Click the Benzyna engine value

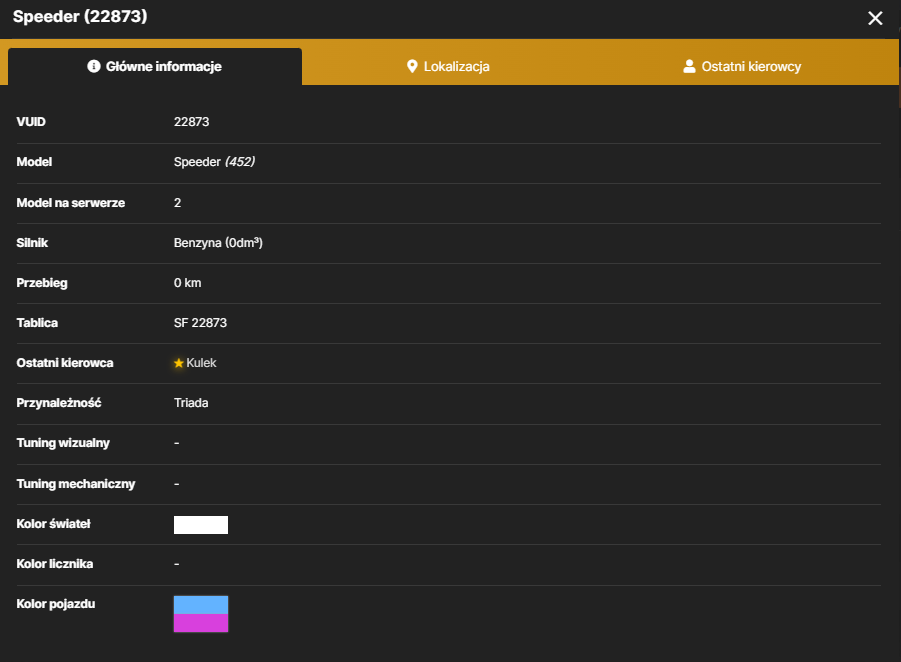(x=218, y=243)
